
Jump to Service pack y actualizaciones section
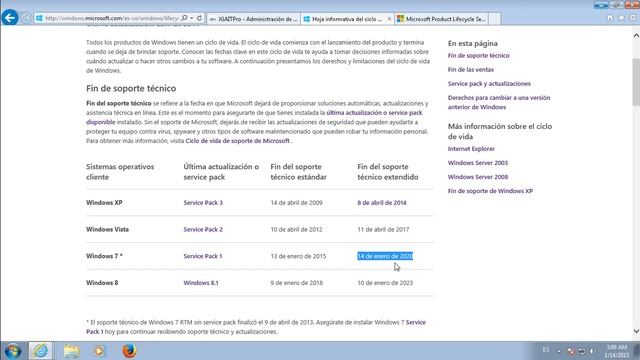point(489,84)
